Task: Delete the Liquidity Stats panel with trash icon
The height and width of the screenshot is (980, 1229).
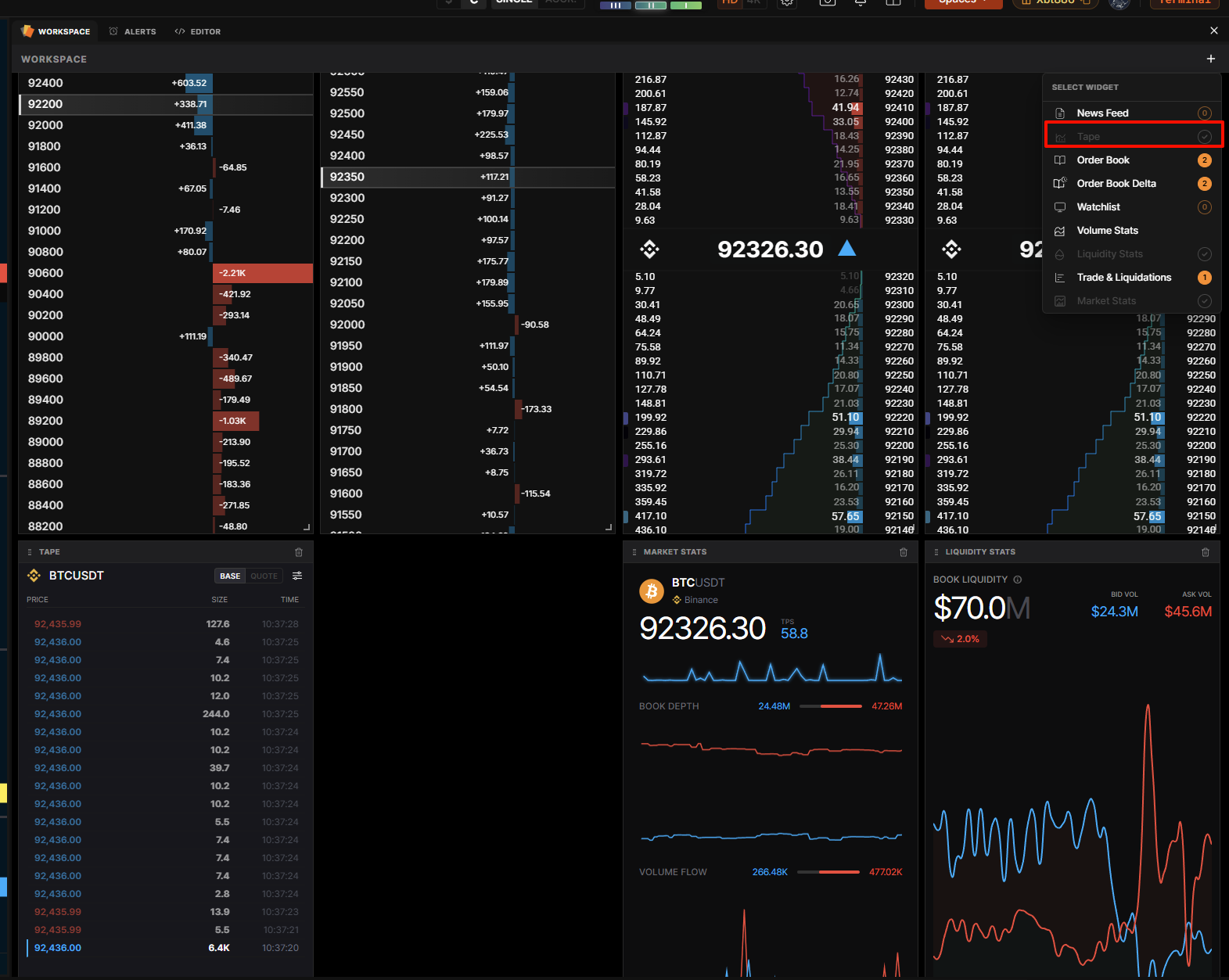Action: pyautogui.click(x=1206, y=552)
